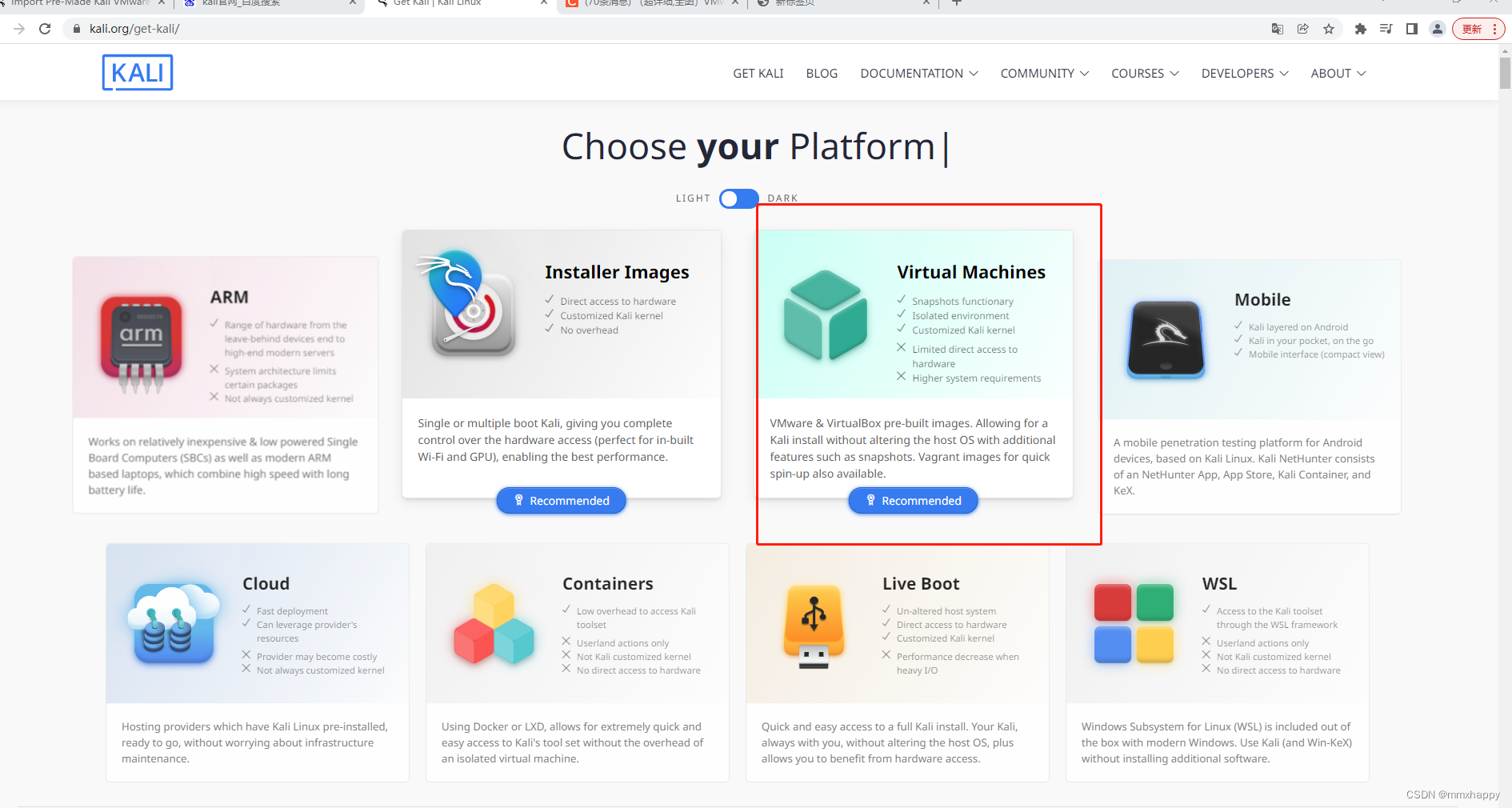Click the Mobile phone icon
Image resolution: width=1512 pixels, height=808 pixels.
[x=1166, y=339]
